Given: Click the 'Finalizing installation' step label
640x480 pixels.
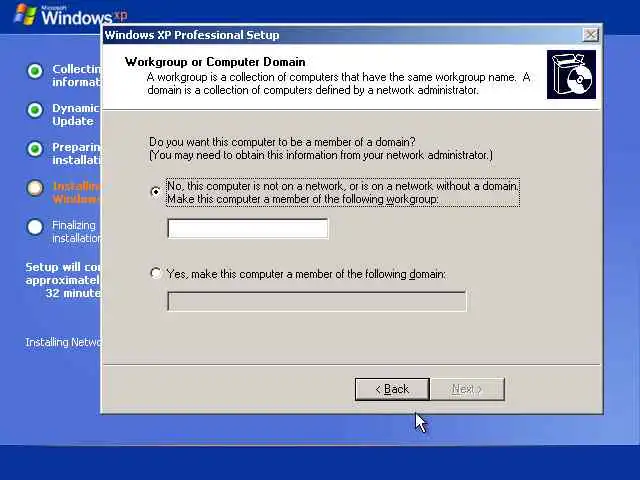Looking at the screenshot, I should (76, 231).
